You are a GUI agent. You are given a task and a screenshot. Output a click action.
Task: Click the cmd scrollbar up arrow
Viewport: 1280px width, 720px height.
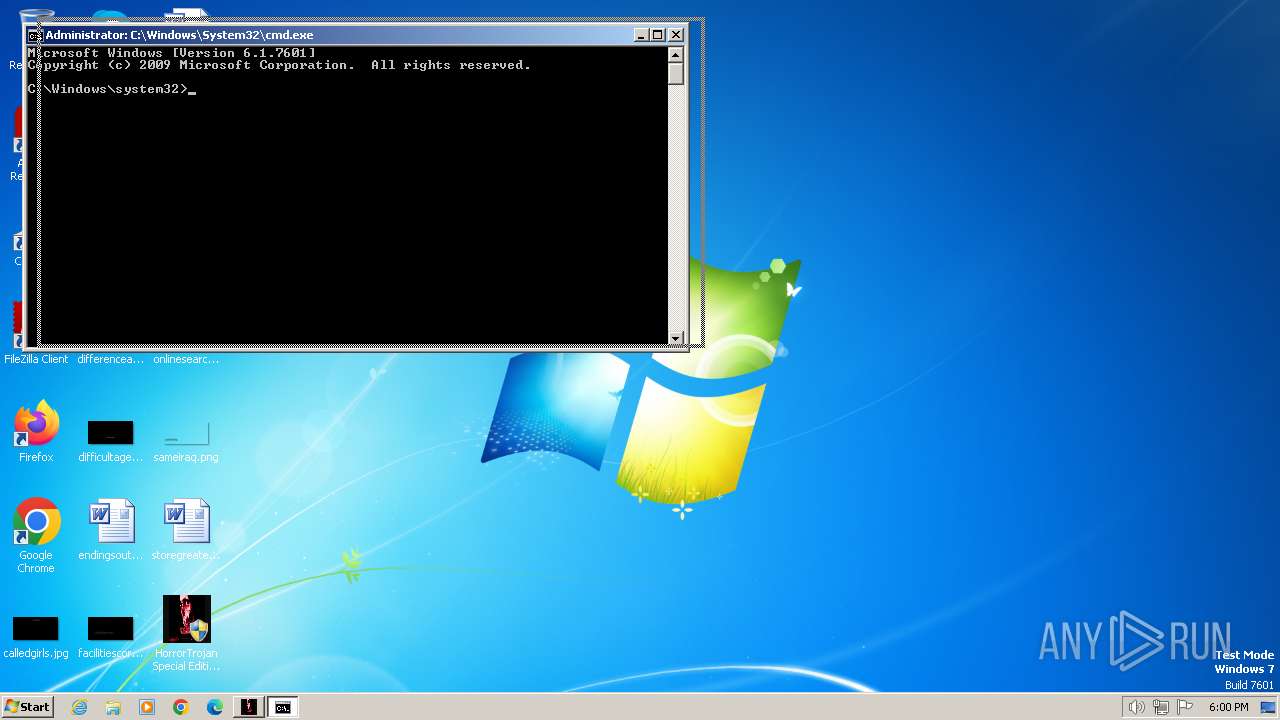676,54
